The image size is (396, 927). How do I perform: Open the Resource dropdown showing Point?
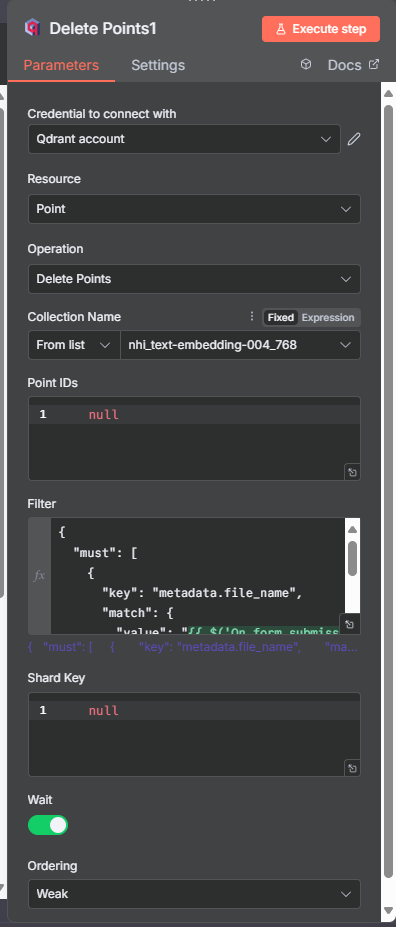(x=194, y=209)
